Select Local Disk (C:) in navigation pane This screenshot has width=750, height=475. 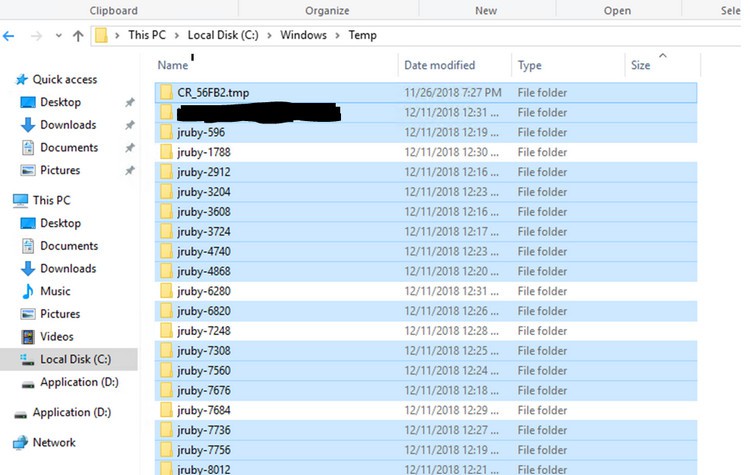[75, 359]
